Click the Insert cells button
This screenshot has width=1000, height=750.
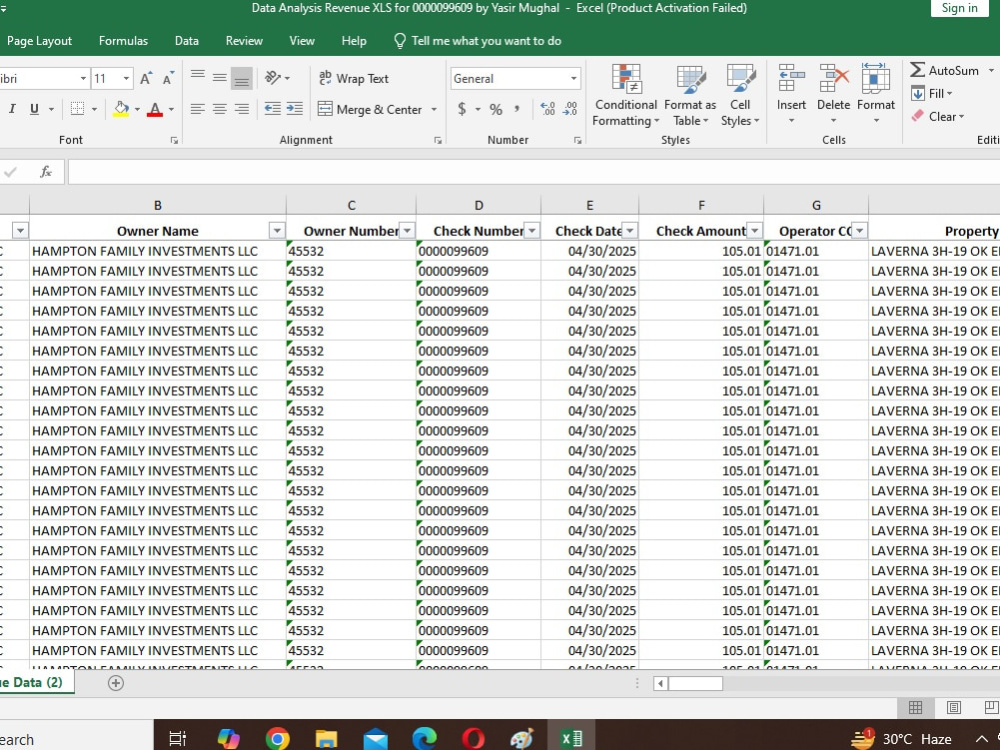[x=791, y=94]
